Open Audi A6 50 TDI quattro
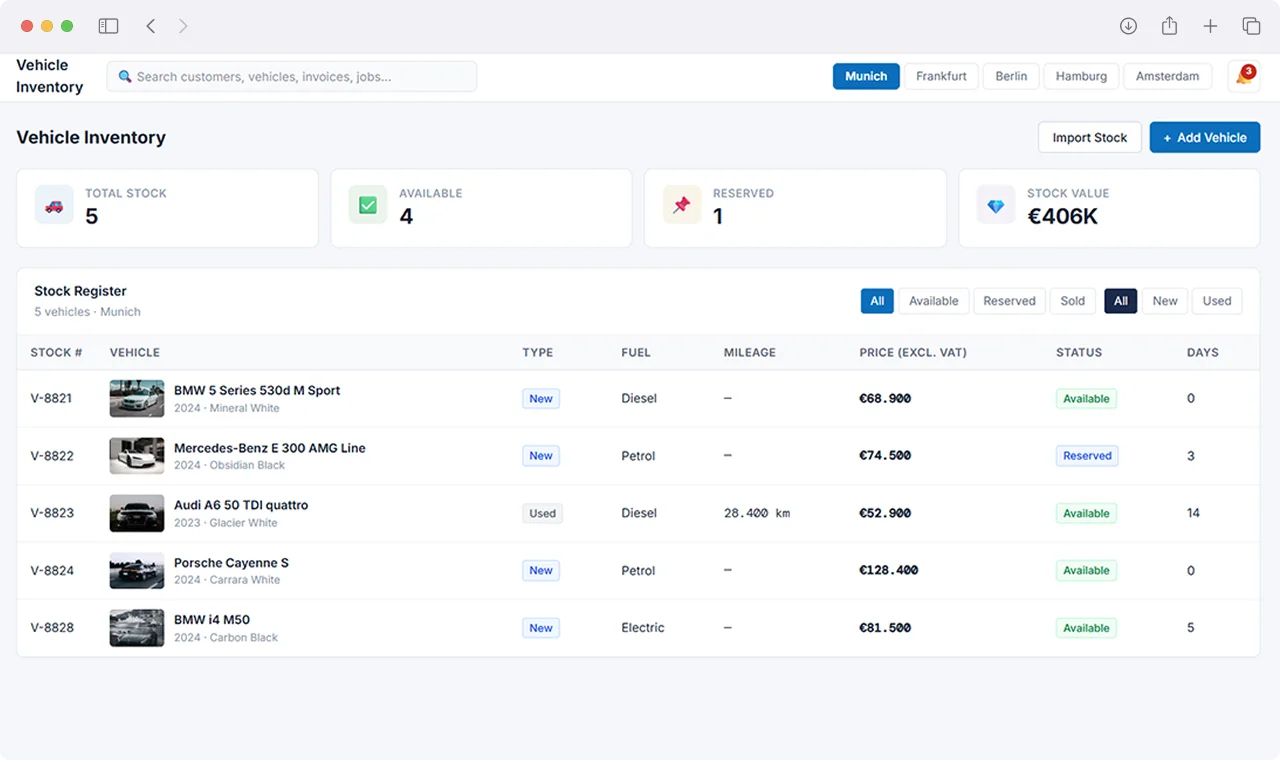 coord(241,505)
